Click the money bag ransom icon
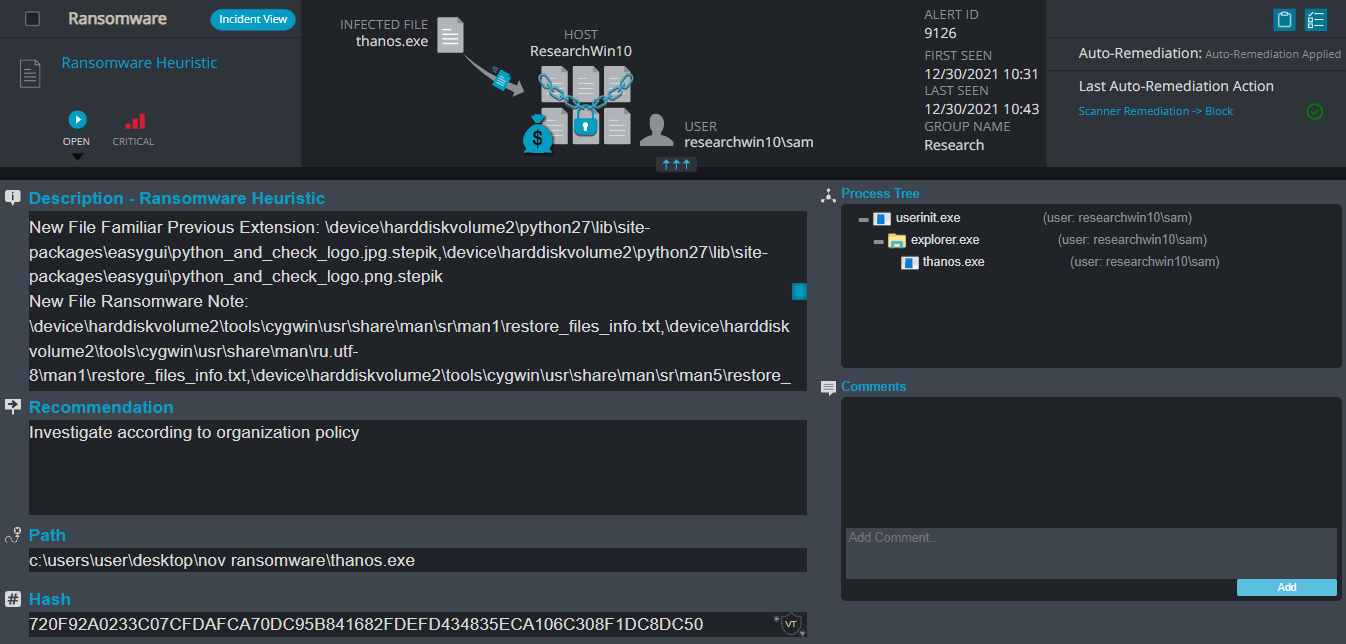This screenshot has width=1346, height=644. (538, 135)
